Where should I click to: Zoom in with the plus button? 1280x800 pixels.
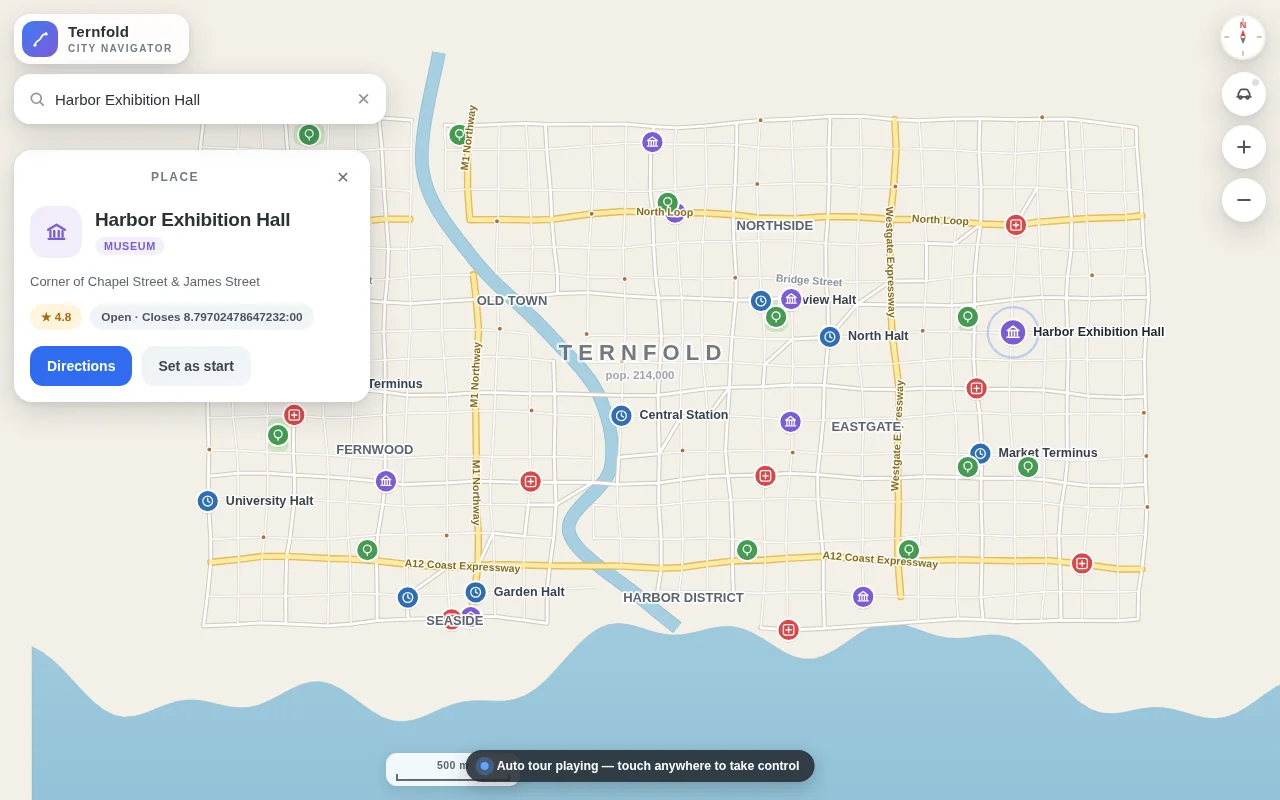coord(1244,147)
